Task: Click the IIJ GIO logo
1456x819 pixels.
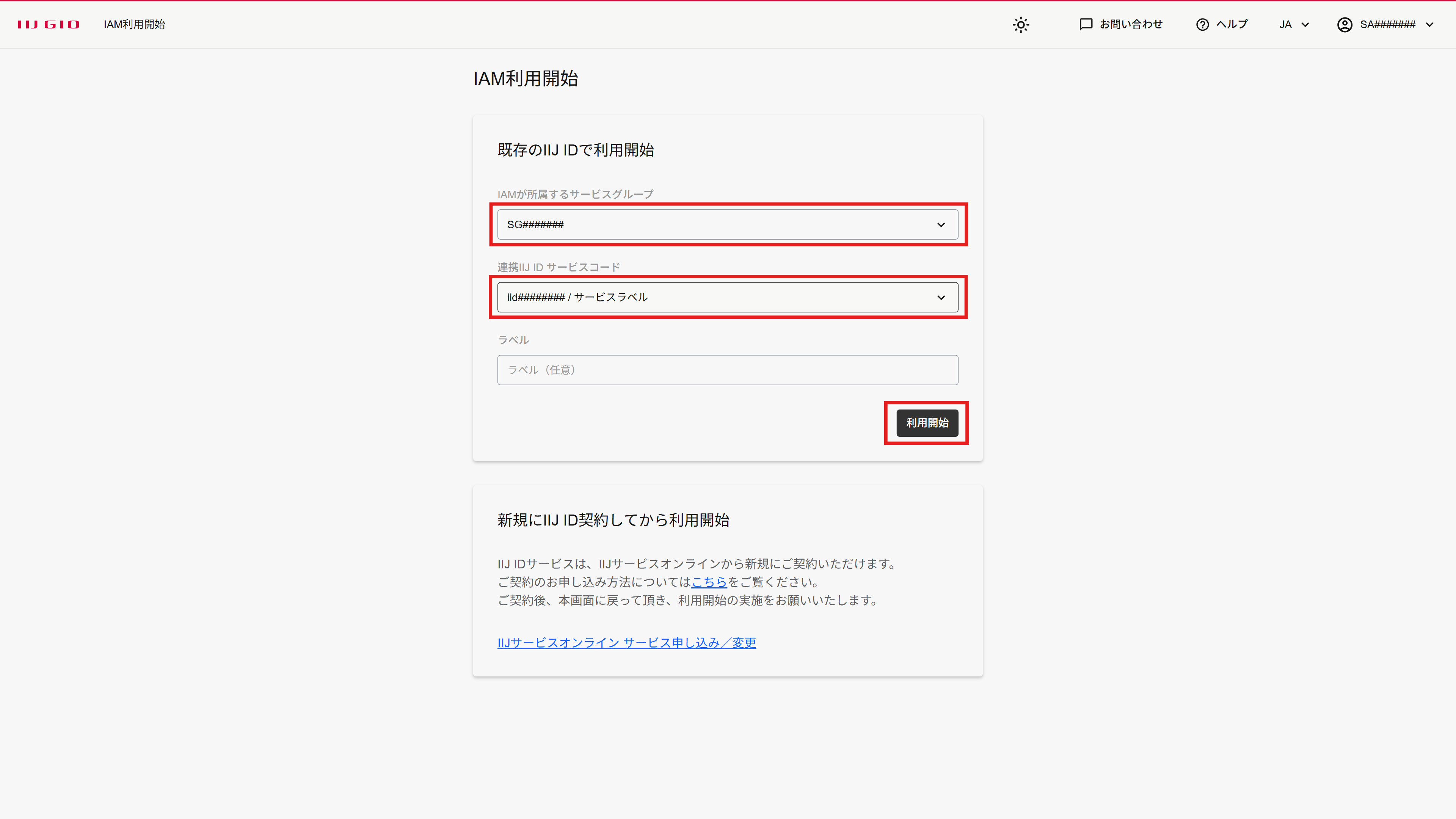Action: coord(49,24)
